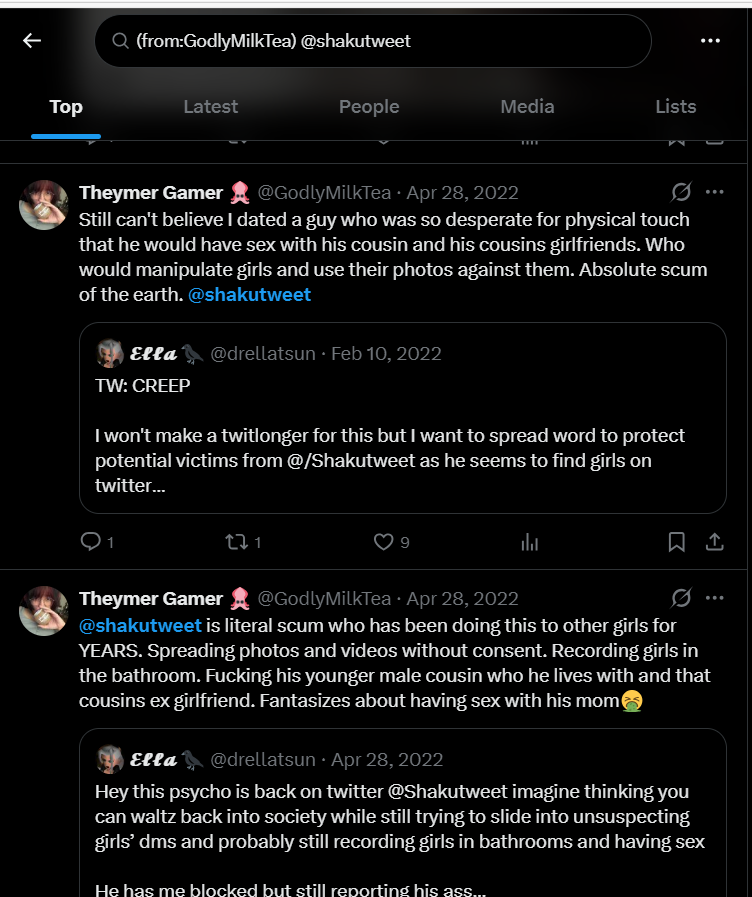Click the share icon on first tweet
The height and width of the screenshot is (897, 752).
(714, 542)
